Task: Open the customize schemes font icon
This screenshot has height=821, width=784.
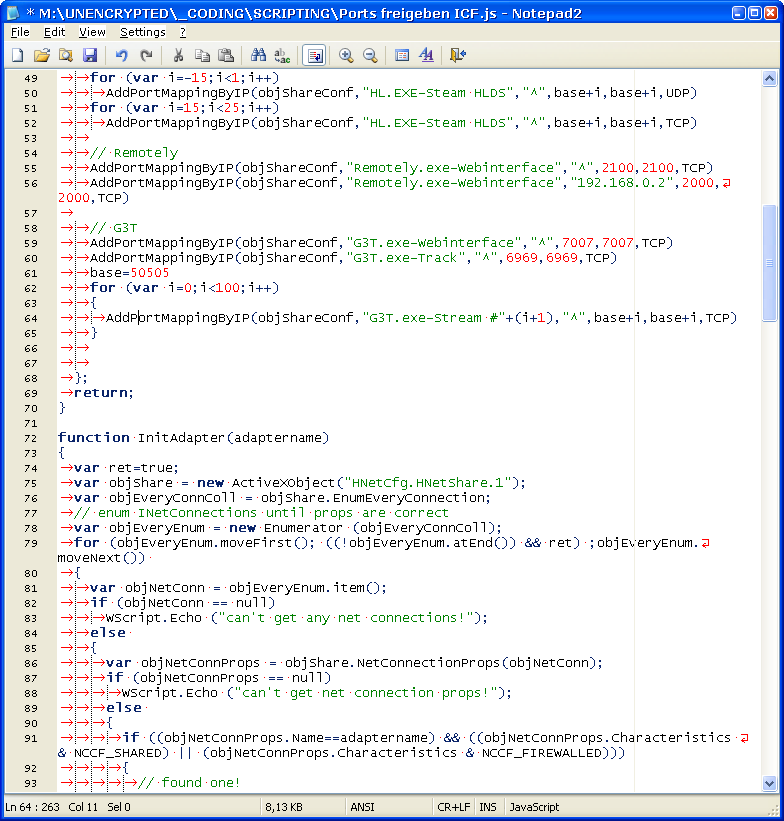Action: click(x=426, y=55)
